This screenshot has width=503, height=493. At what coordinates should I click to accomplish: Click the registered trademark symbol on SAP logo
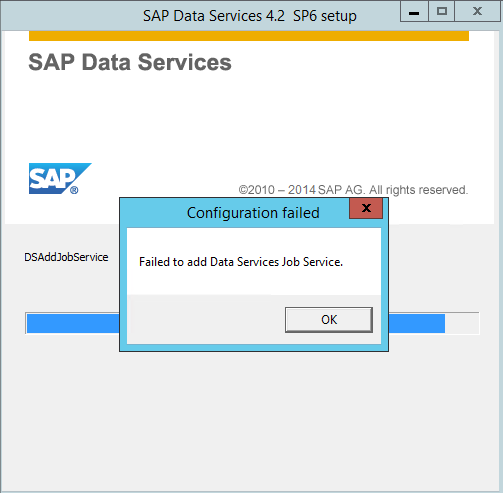click(x=74, y=190)
